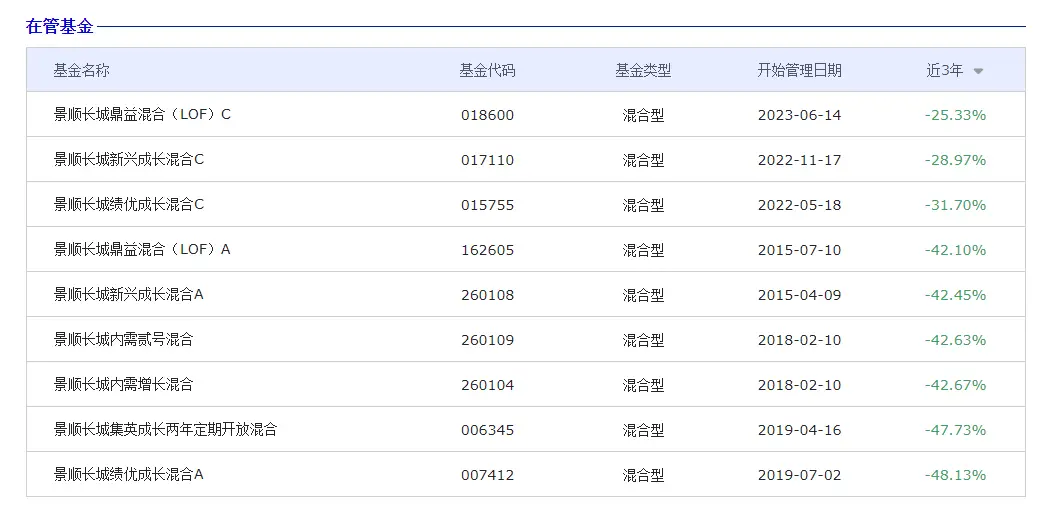
Task: Open fund 景顺长城内需贰号混合
Action: [x=123, y=339]
